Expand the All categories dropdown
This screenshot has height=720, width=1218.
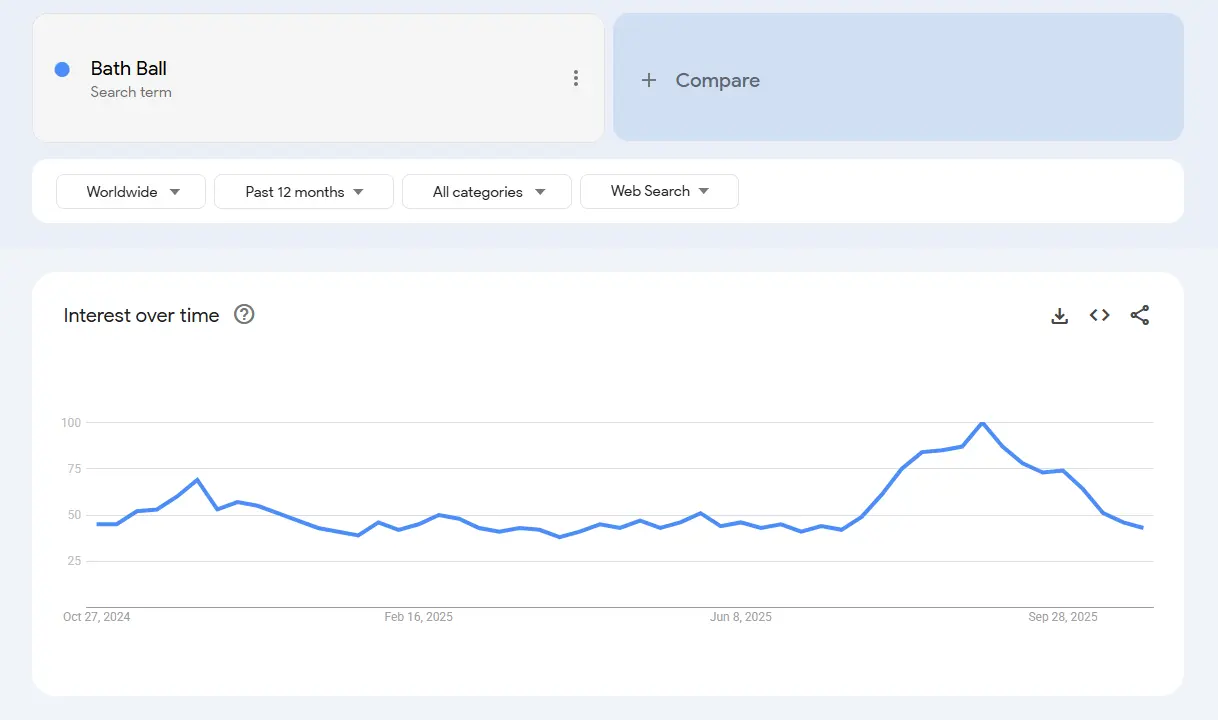pyautogui.click(x=487, y=191)
